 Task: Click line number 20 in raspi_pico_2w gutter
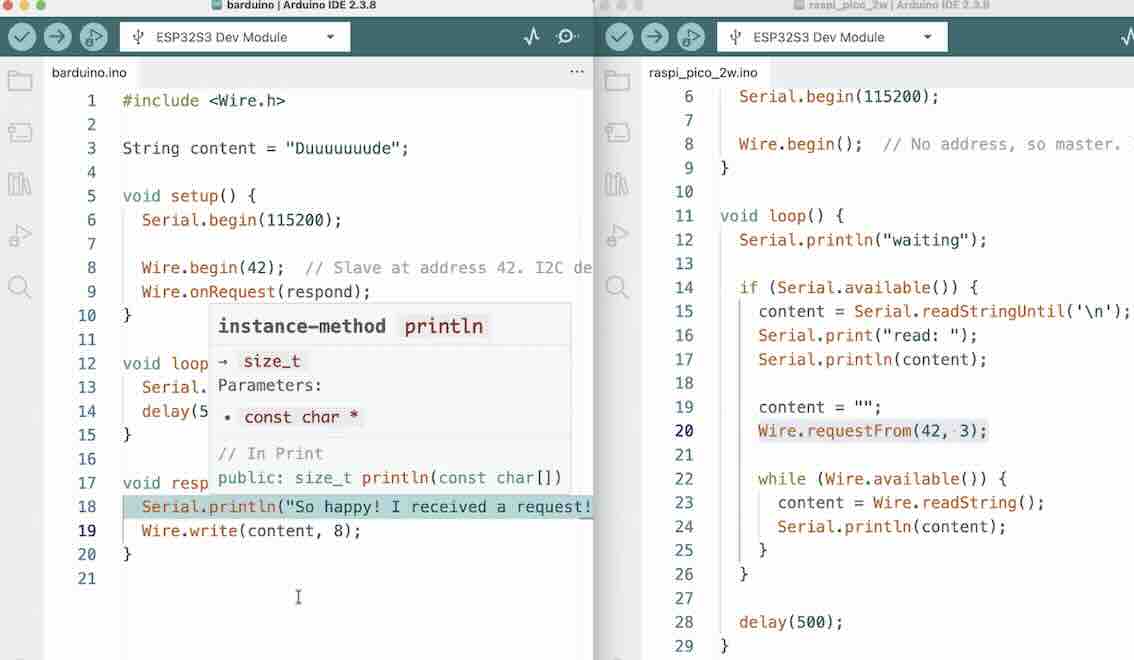[684, 431]
